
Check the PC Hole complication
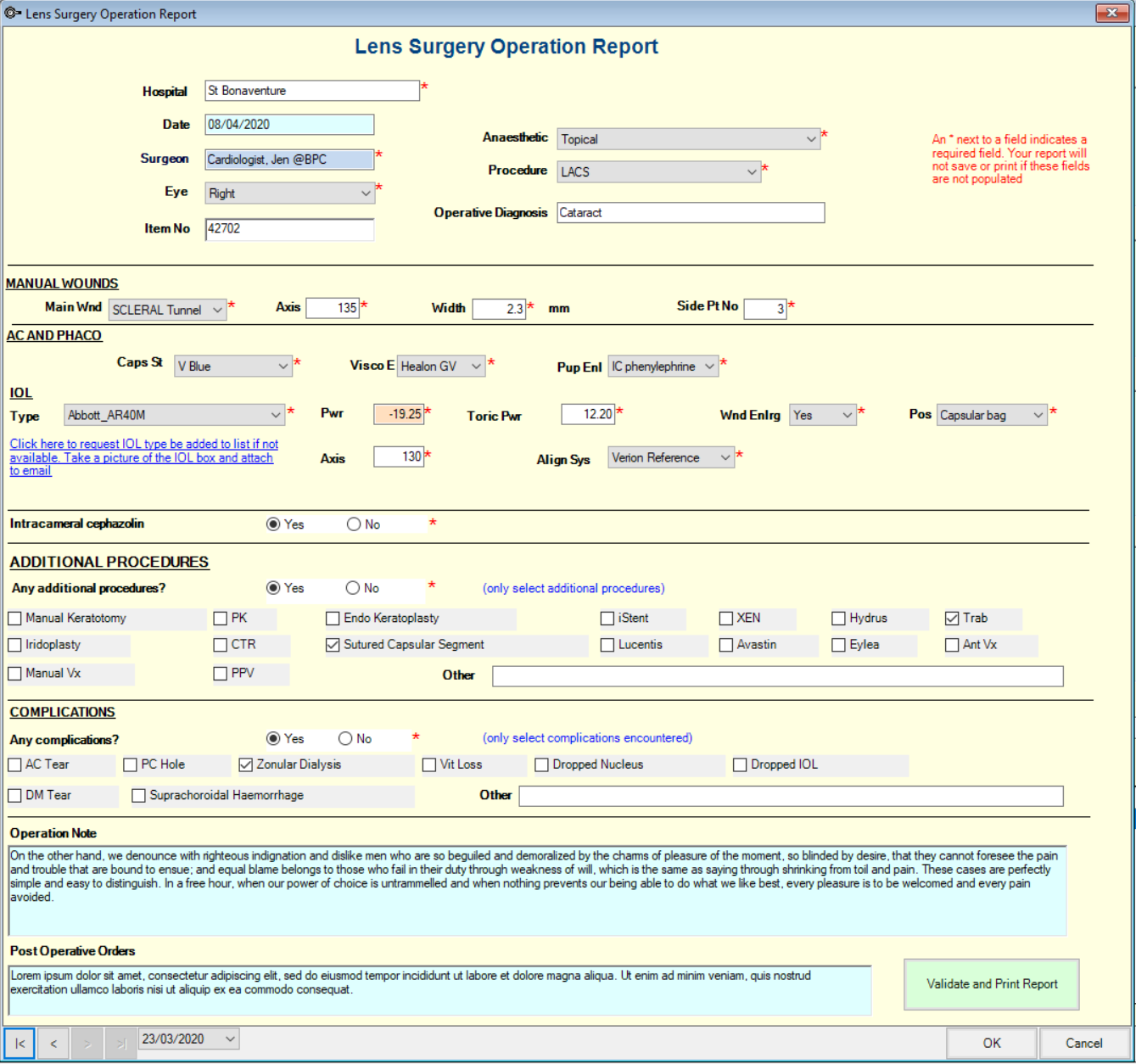pos(131,764)
